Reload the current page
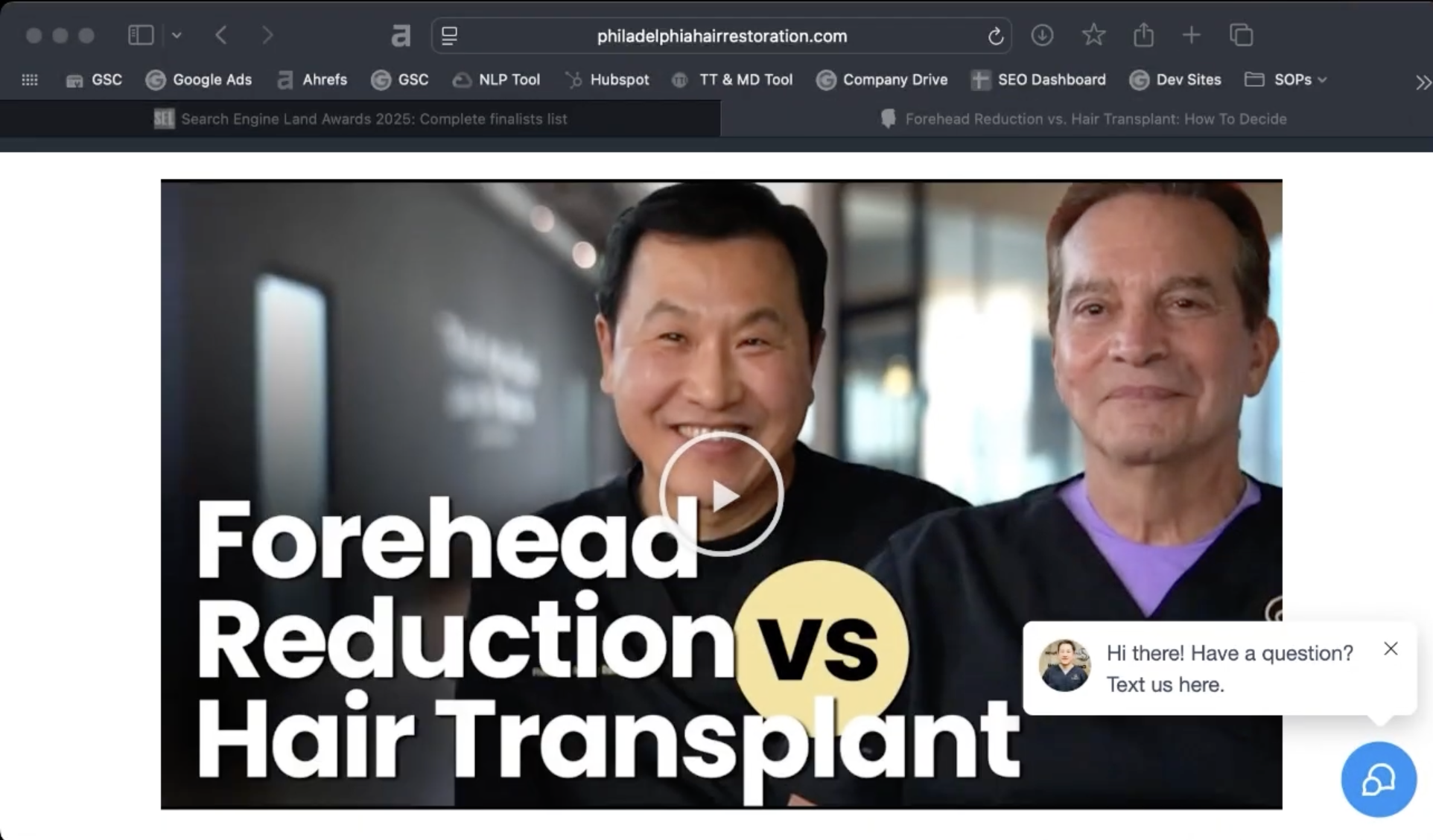This screenshot has width=1433, height=840. click(x=995, y=36)
